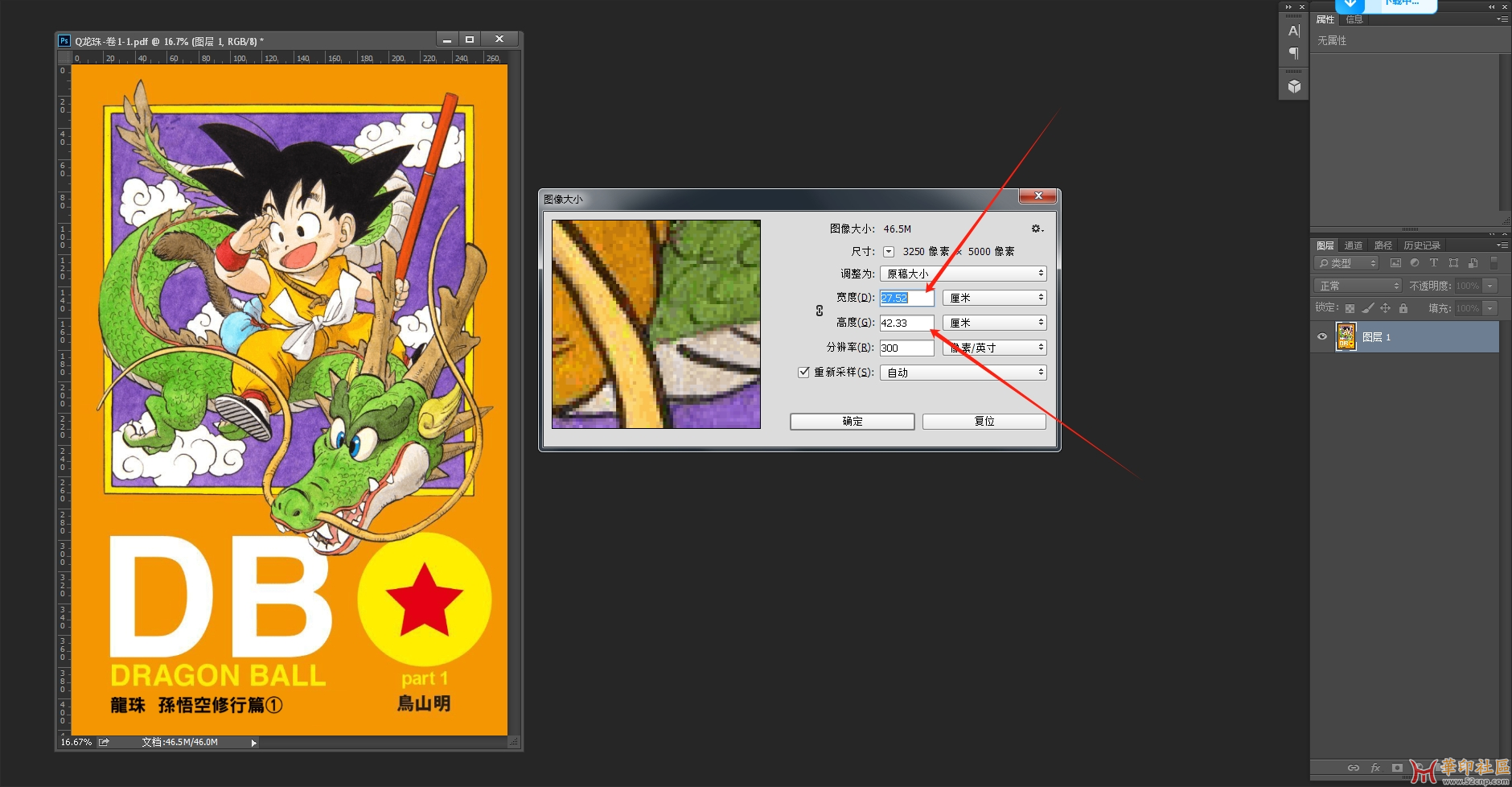
Task: Click the 复位 reset button
Action: tap(984, 422)
